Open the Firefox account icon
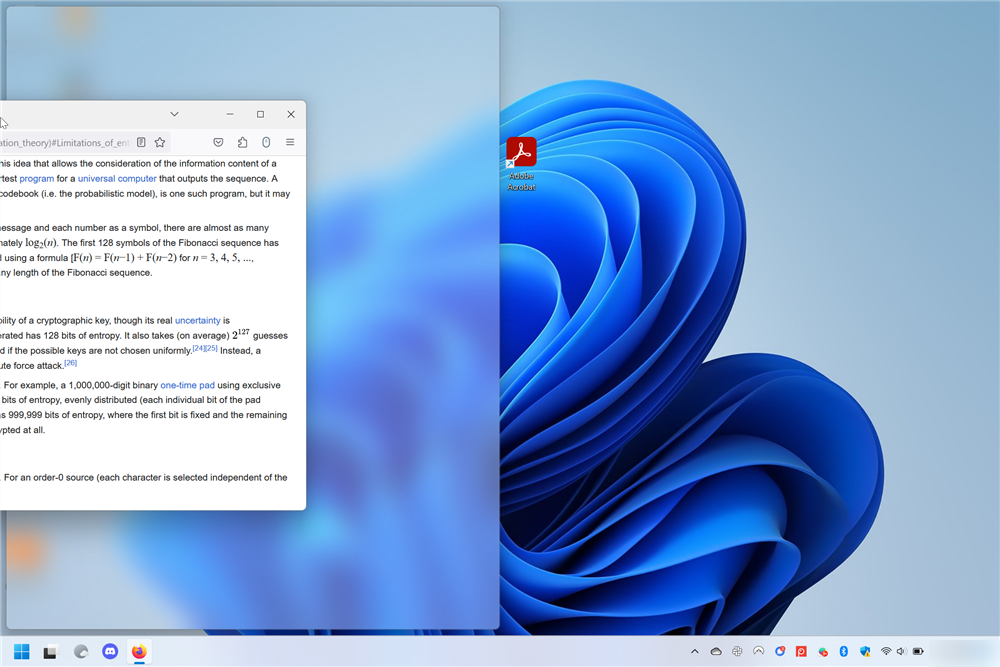The width and height of the screenshot is (1000, 667). [266, 142]
